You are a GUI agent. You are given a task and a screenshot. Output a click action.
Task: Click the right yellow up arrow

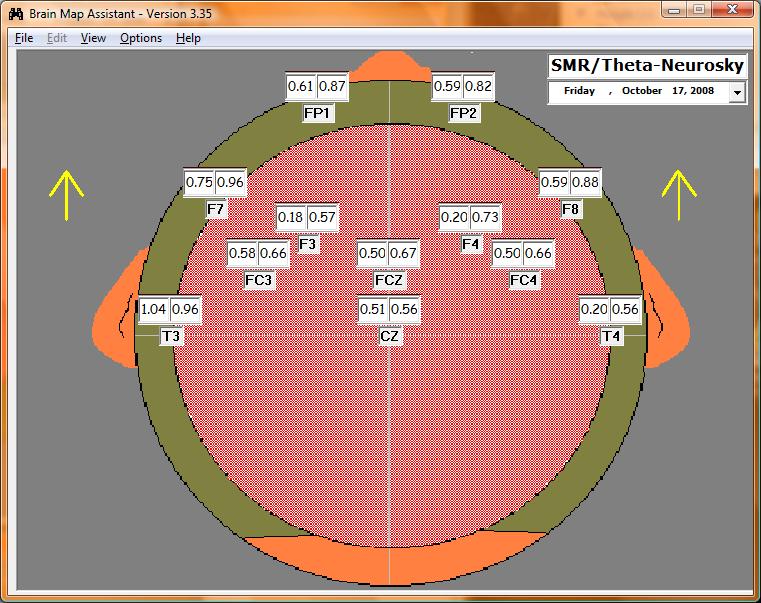pyautogui.click(x=679, y=194)
